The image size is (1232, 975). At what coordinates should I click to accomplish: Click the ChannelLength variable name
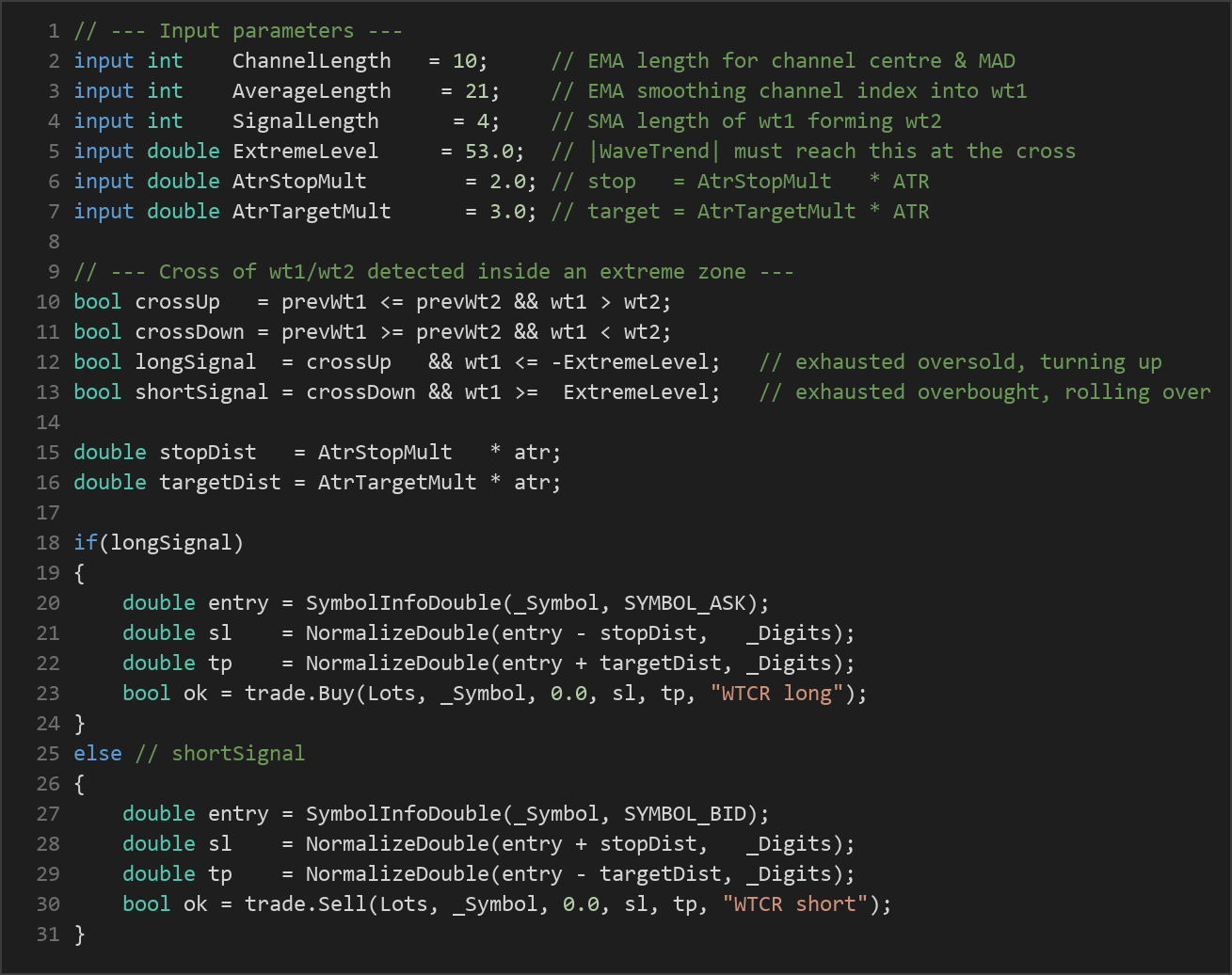click(312, 61)
